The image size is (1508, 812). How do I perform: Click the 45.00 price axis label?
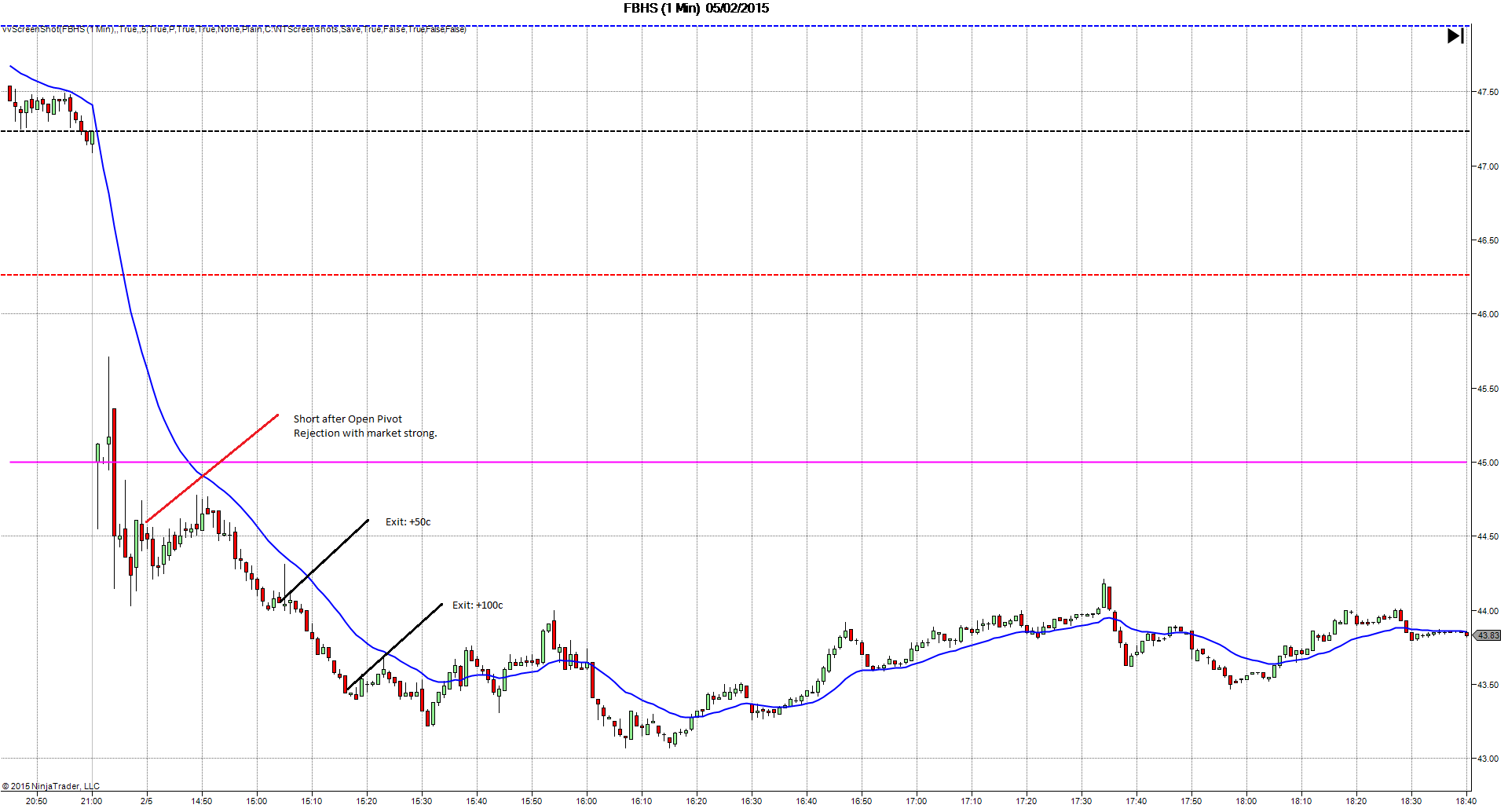click(x=1488, y=463)
